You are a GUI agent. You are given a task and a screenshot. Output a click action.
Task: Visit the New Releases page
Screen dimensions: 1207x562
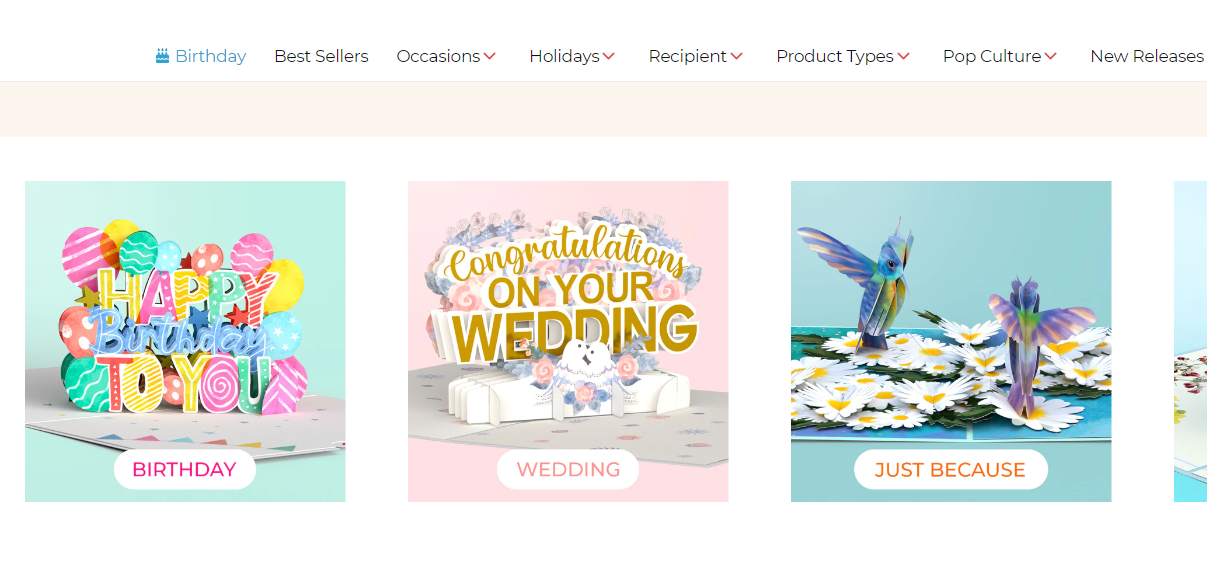coord(1147,56)
